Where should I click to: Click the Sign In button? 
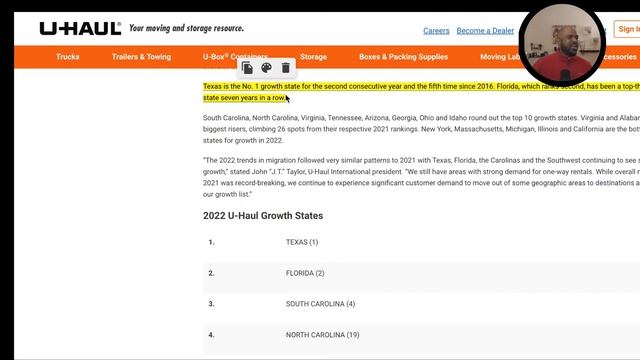pos(628,29)
